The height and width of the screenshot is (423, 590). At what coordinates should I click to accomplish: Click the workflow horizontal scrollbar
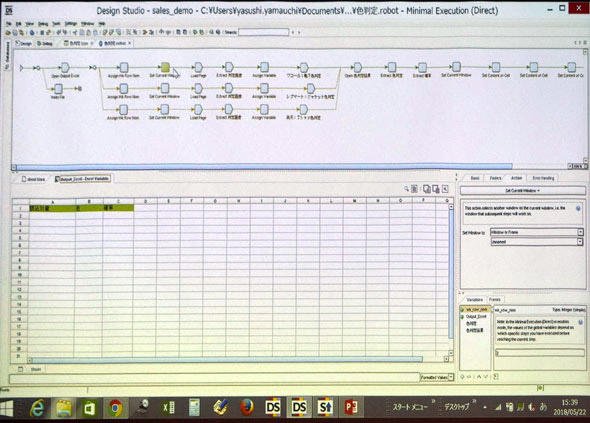264,166
